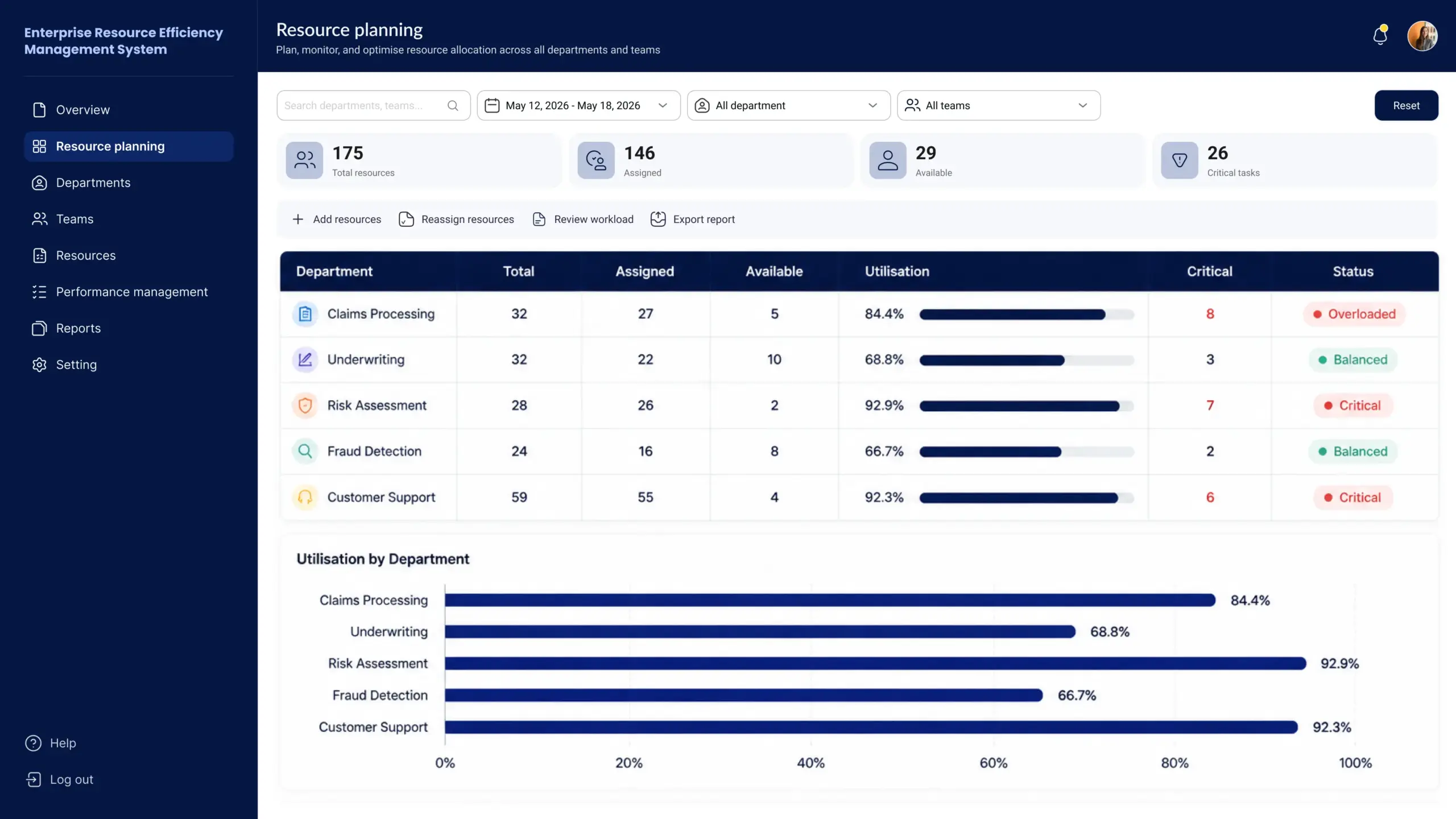Click the Total resources people icon
This screenshot has width=1456, height=819.
(304, 160)
